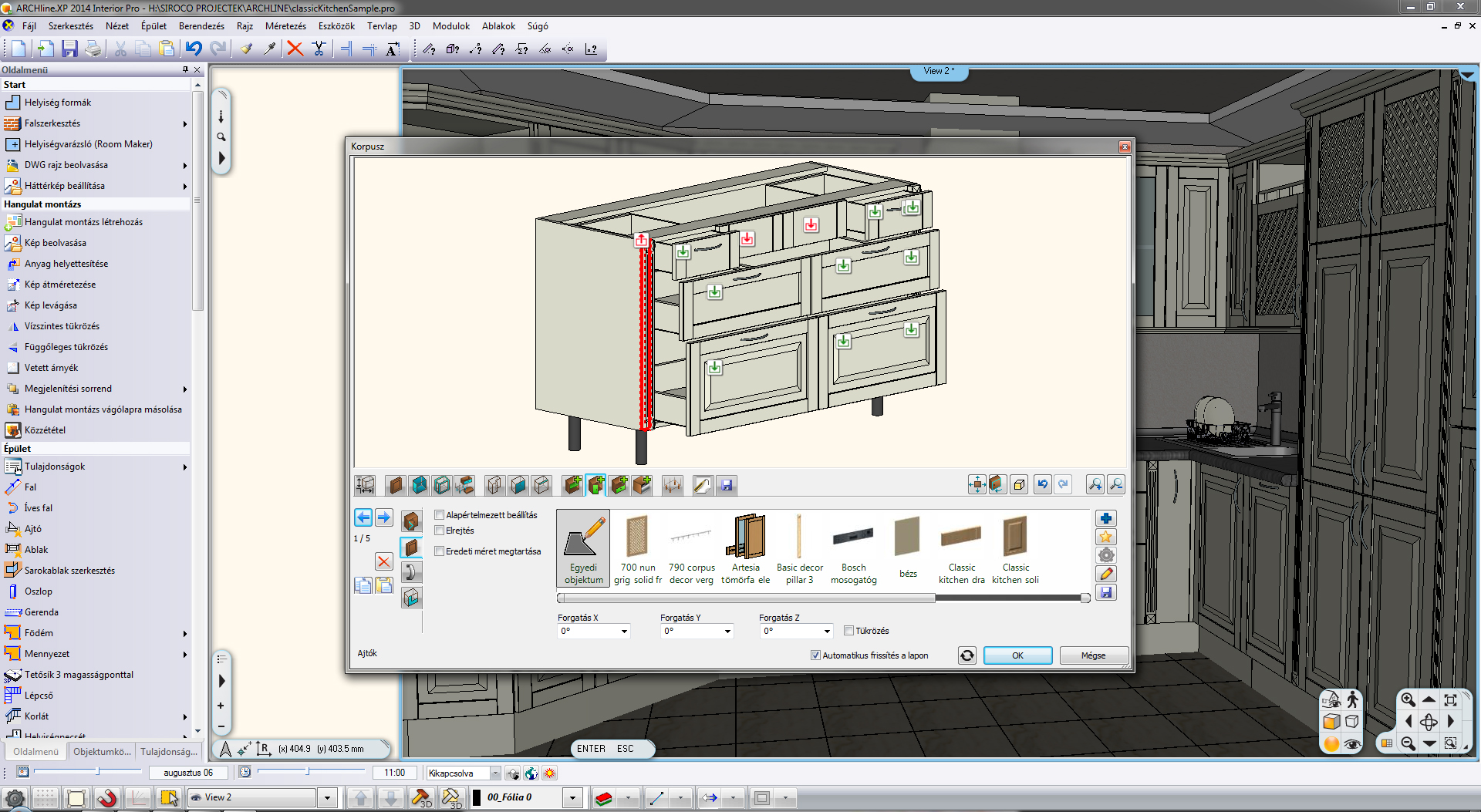Click the blue plus icon to add a door

[x=1106, y=519]
